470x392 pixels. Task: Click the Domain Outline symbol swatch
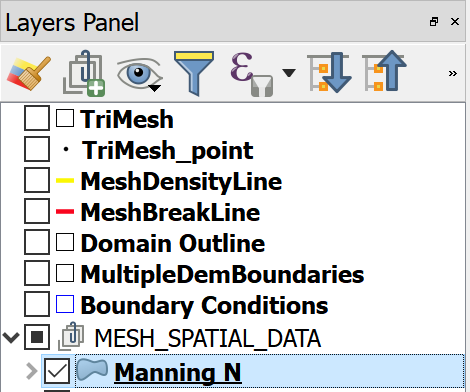tap(65, 242)
